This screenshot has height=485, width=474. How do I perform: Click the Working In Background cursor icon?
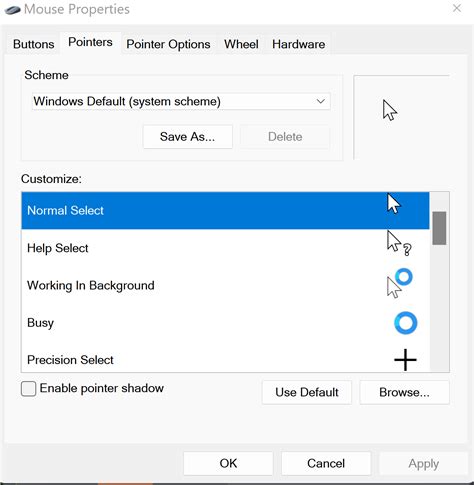coord(399,283)
